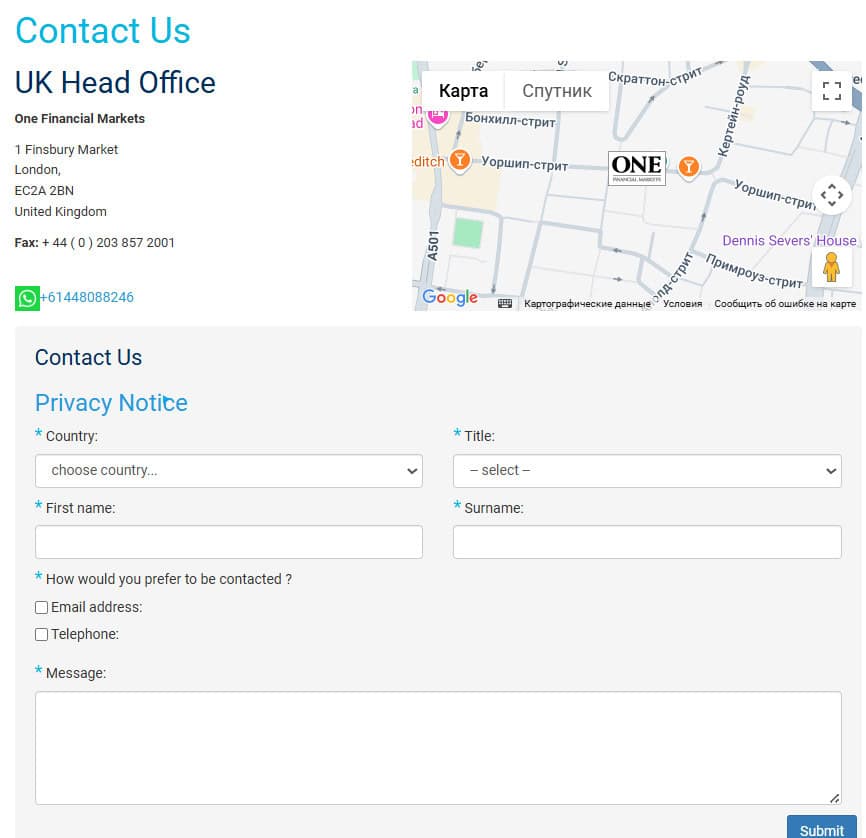Click the orange bar marker beside the ONE logo
The image size is (866, 838).
tap(688, 166)
